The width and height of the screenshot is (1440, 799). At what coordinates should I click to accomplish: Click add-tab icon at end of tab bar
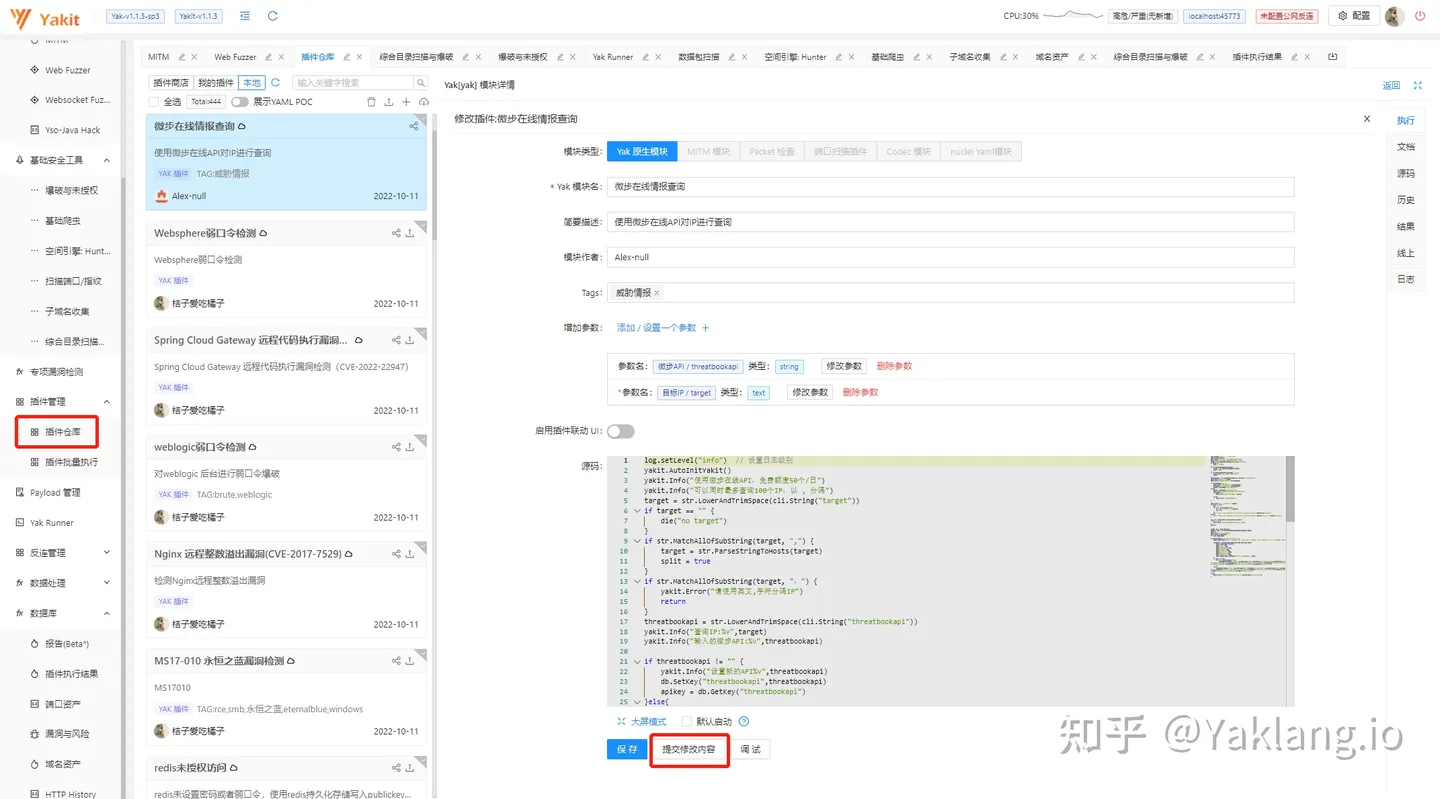point(1332,57)
